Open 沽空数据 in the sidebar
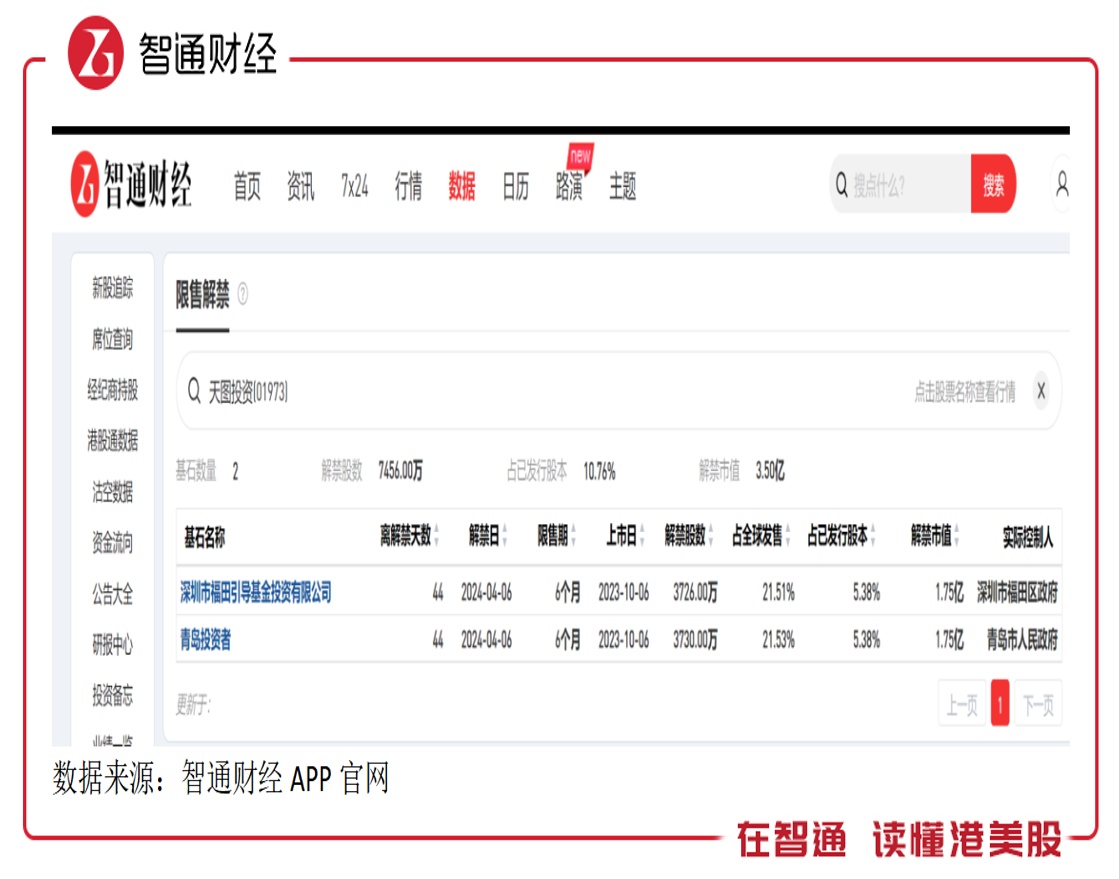Image resolution: width=1119 pixels, height=879 pixels. (x=113, y=492)
